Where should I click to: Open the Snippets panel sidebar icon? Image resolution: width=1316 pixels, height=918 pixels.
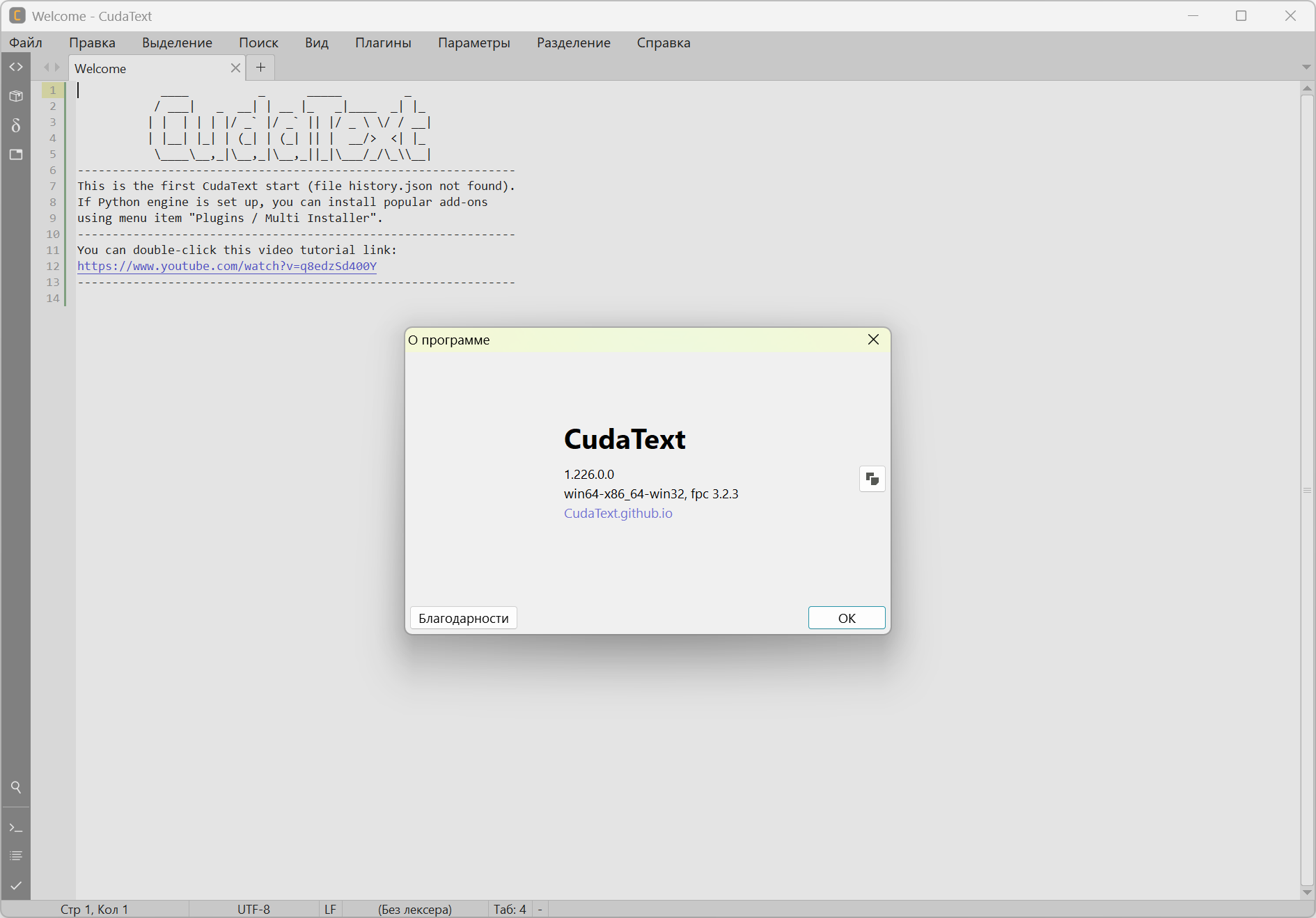pyautogui.click(x=16, y=125)
